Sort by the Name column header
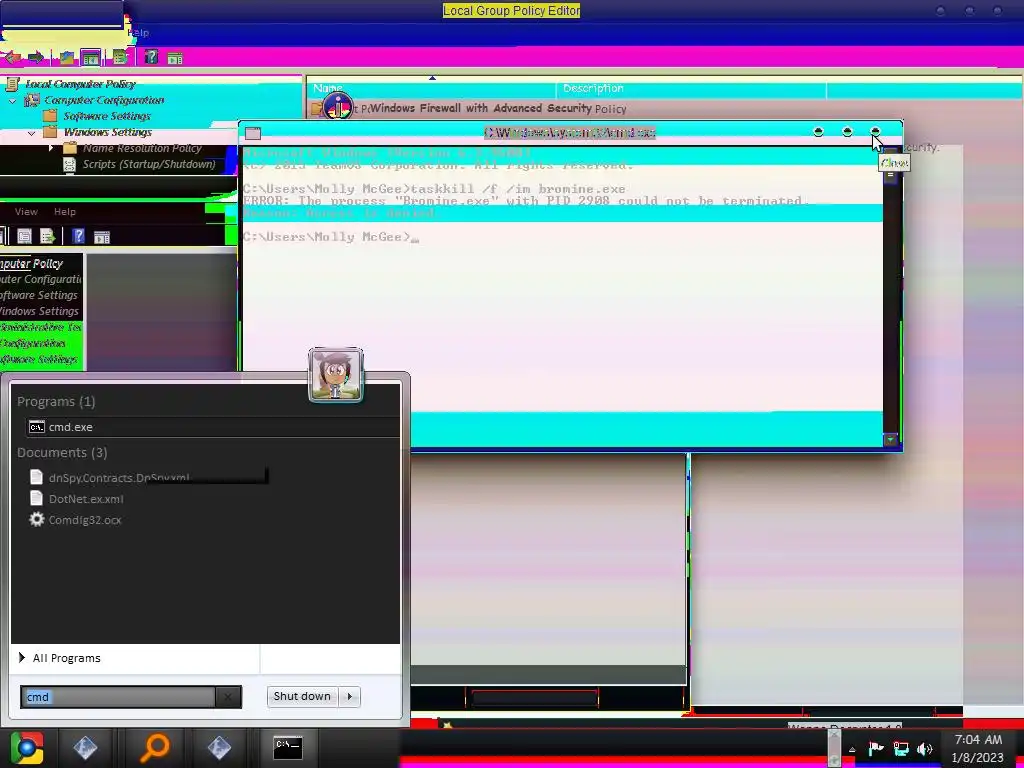1024x768 pixels. pos(431,88)
